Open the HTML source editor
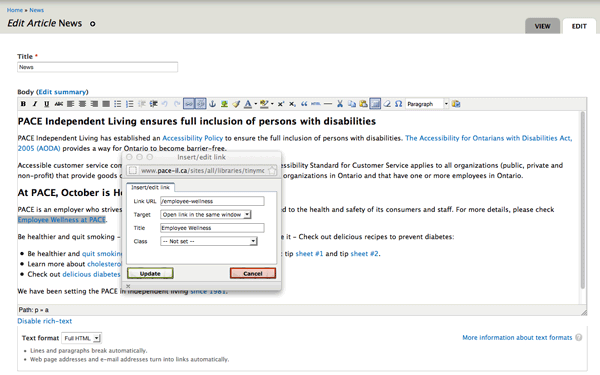Viewport: 600px width, 375px height. point(316,104)
